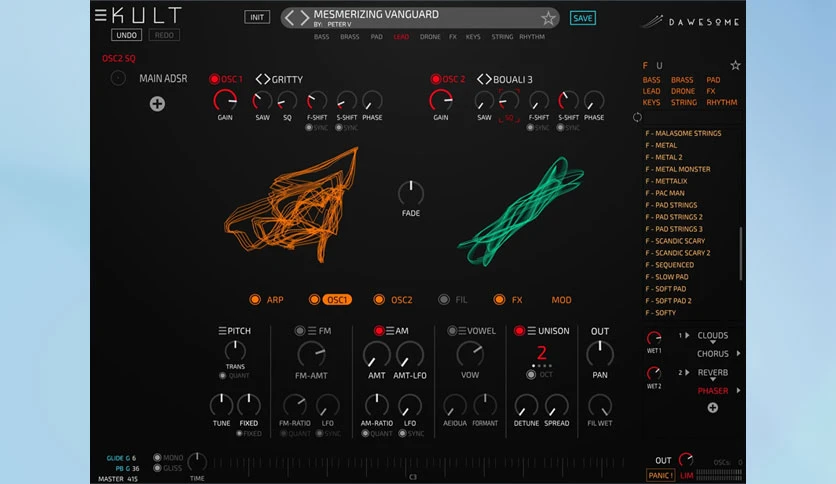
Task: Disable the AM section
Action: (379, 331)
